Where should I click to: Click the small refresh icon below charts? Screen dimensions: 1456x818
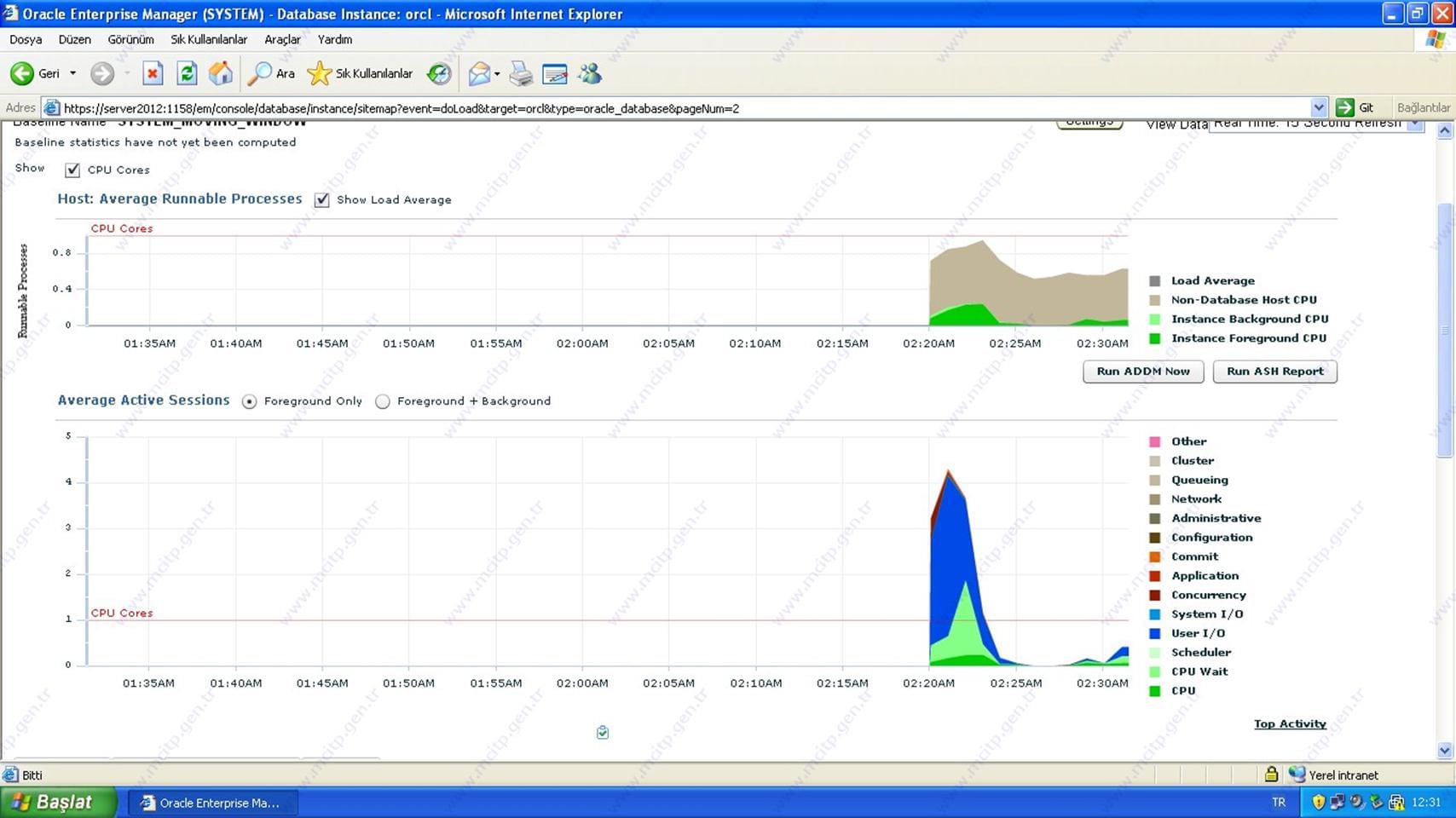[603, 732]
